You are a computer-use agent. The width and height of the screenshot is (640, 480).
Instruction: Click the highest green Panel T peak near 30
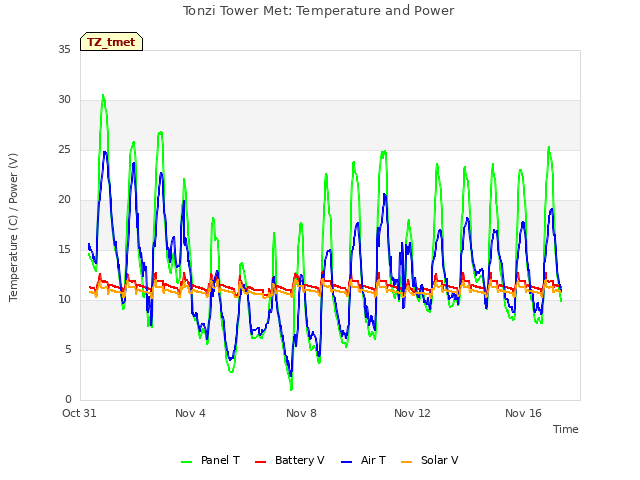[x=103, y=96]
